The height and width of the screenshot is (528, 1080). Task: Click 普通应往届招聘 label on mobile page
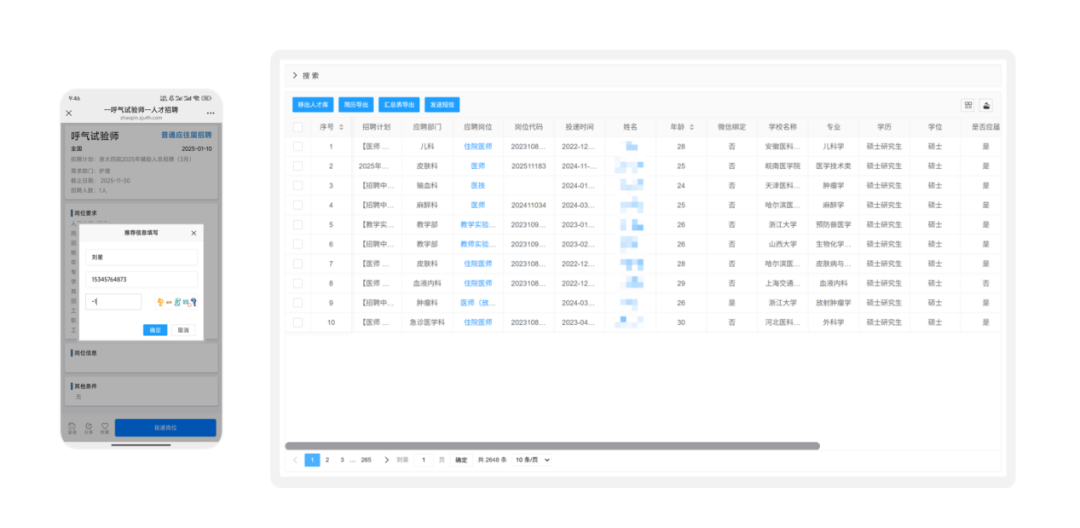tap(187, 135)
